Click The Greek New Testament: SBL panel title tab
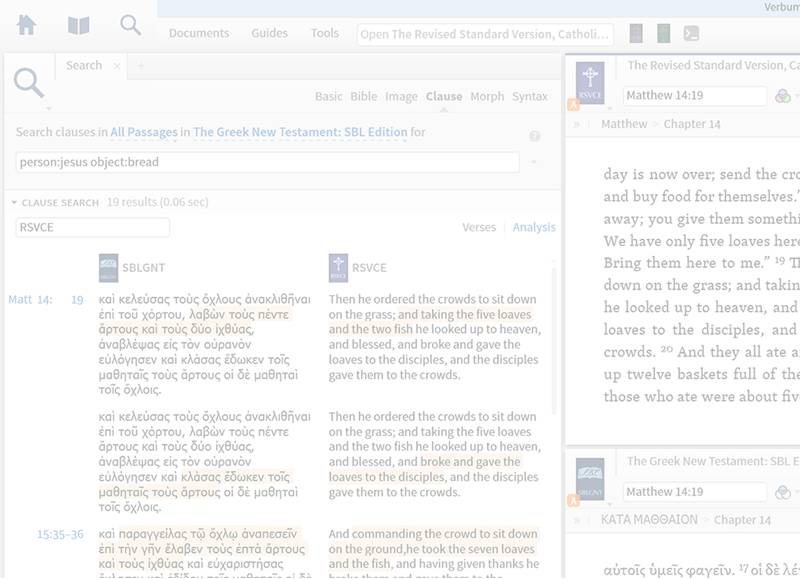800x579 pixels. point(713,461)
